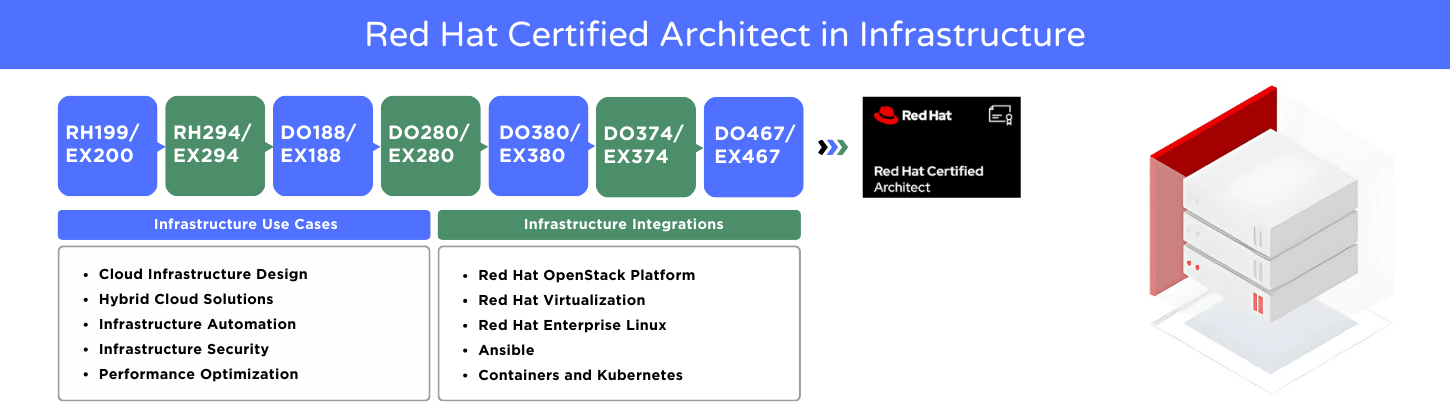This screenshot has width=1450, height=420.
Task: Click the triple chevron arrow icon
Action: (832, 148)
